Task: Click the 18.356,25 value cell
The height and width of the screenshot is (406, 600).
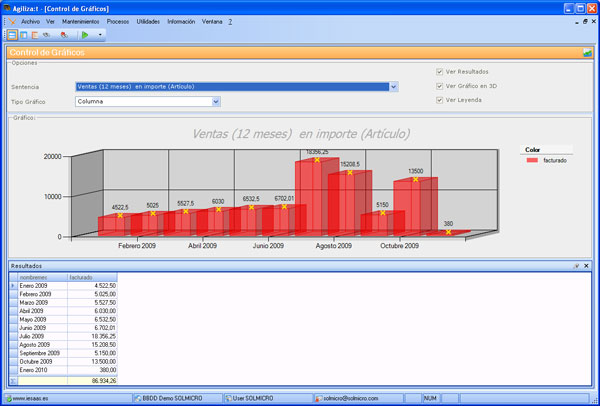Action: tap(93, 336)
